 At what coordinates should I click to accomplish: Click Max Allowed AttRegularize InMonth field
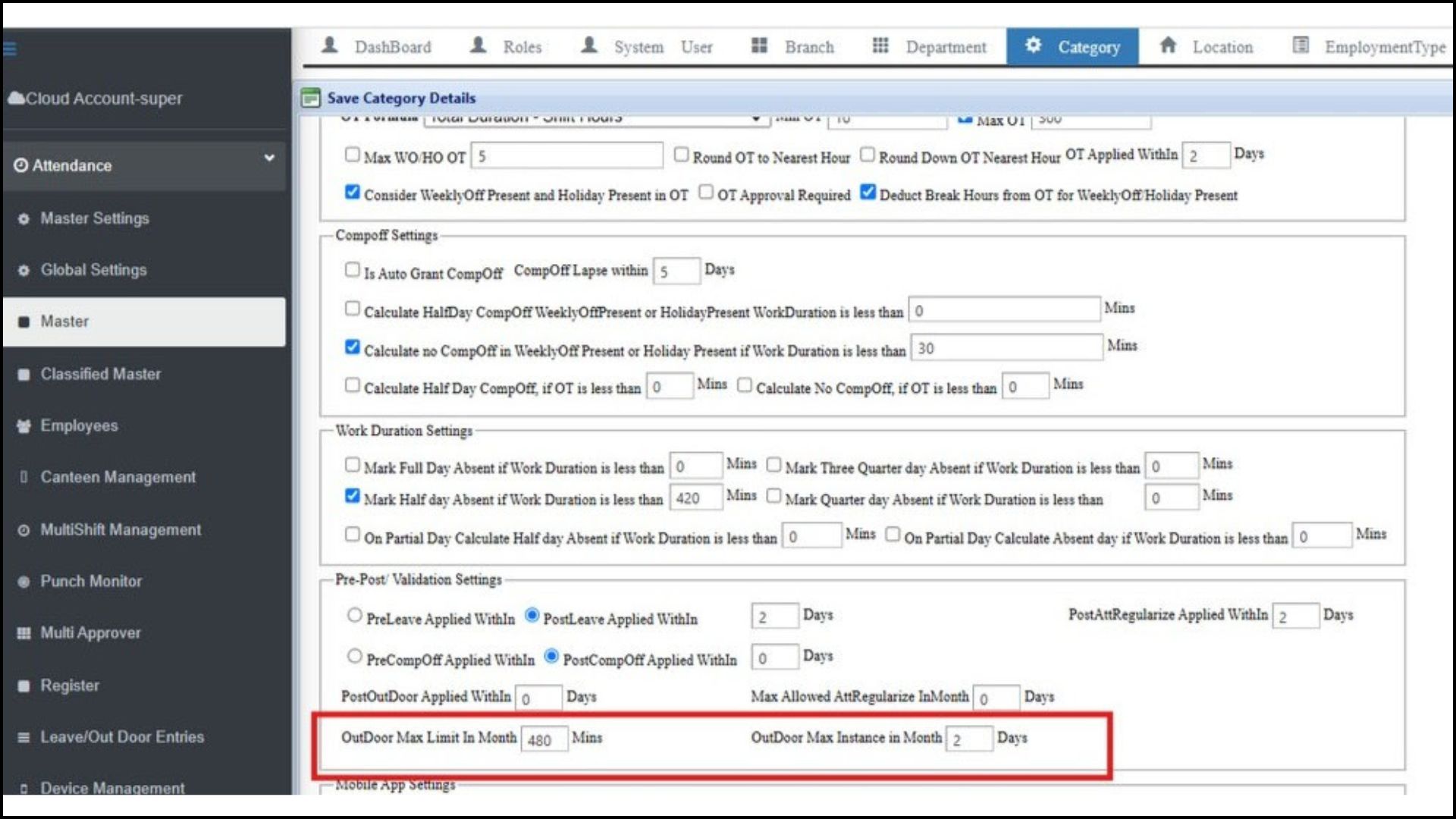(x=996, y=698)
